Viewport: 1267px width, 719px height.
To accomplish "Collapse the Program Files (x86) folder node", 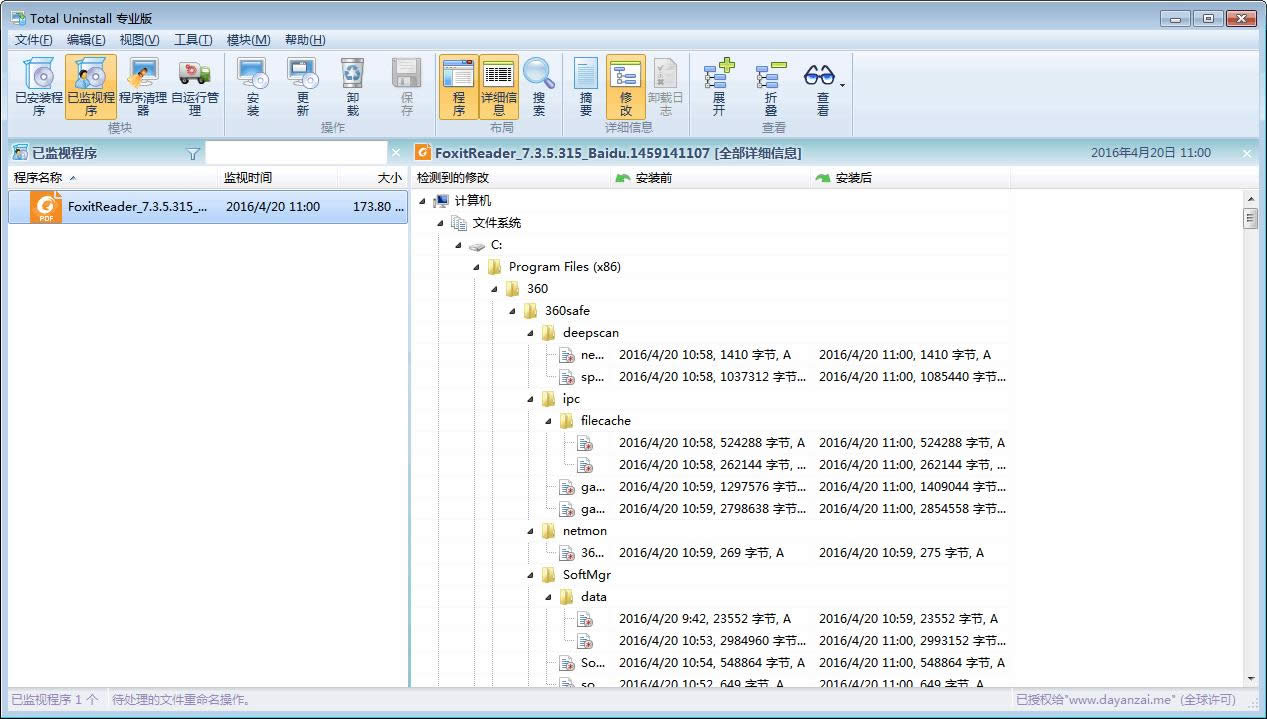I will pos(477,267).
